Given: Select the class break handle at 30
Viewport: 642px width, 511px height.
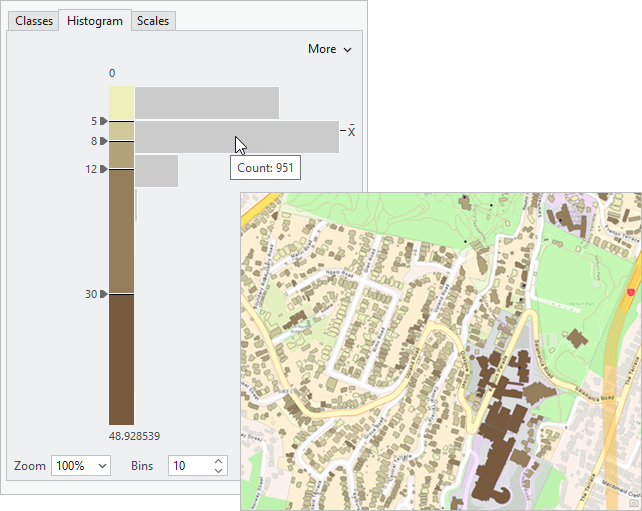Looking at the screenshot, I should click(x=104, y=294).
